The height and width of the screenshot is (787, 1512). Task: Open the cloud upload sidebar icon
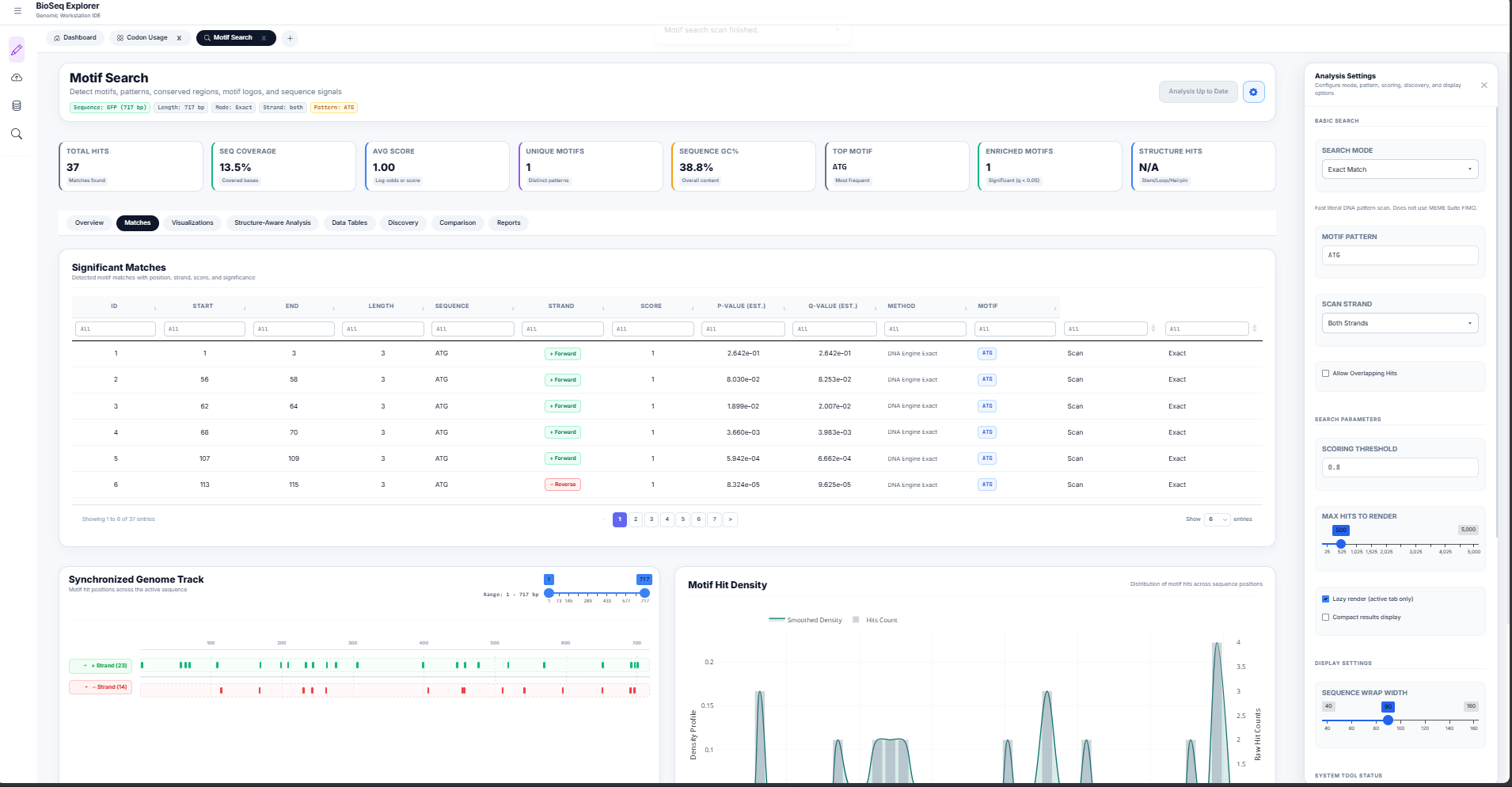click(x=17, y=78)
